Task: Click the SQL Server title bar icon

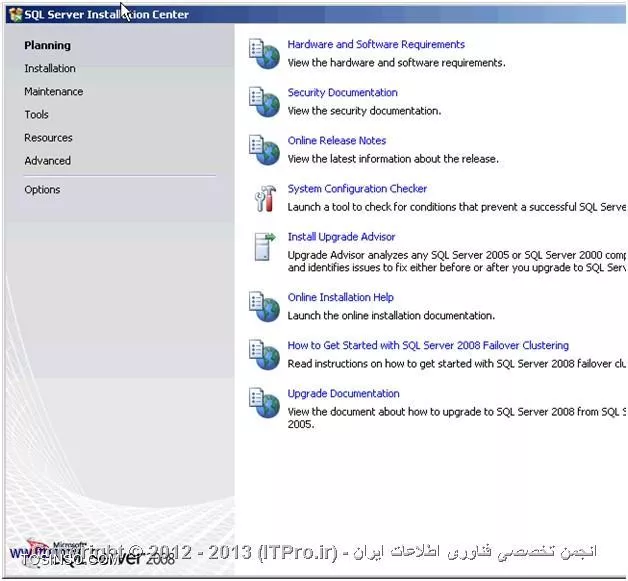Action: [x=16, y=14]
